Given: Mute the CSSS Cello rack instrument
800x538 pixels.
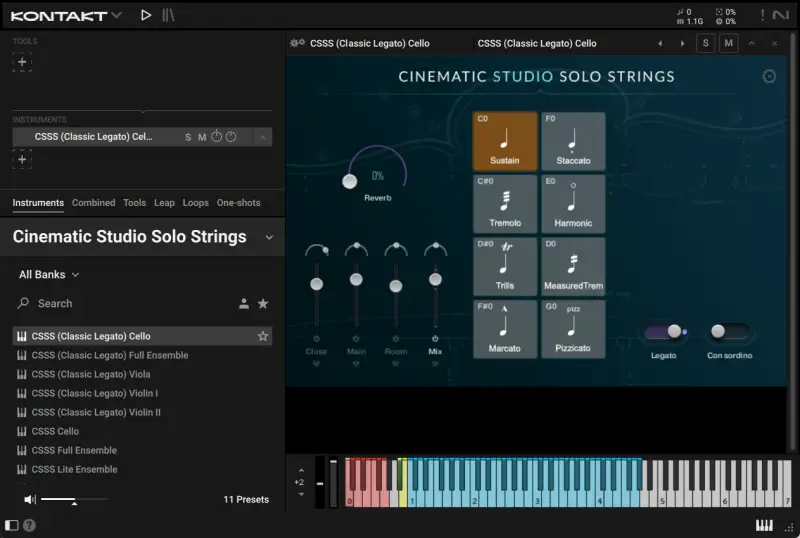Looking at the screenshot, I should pos(202,137).
